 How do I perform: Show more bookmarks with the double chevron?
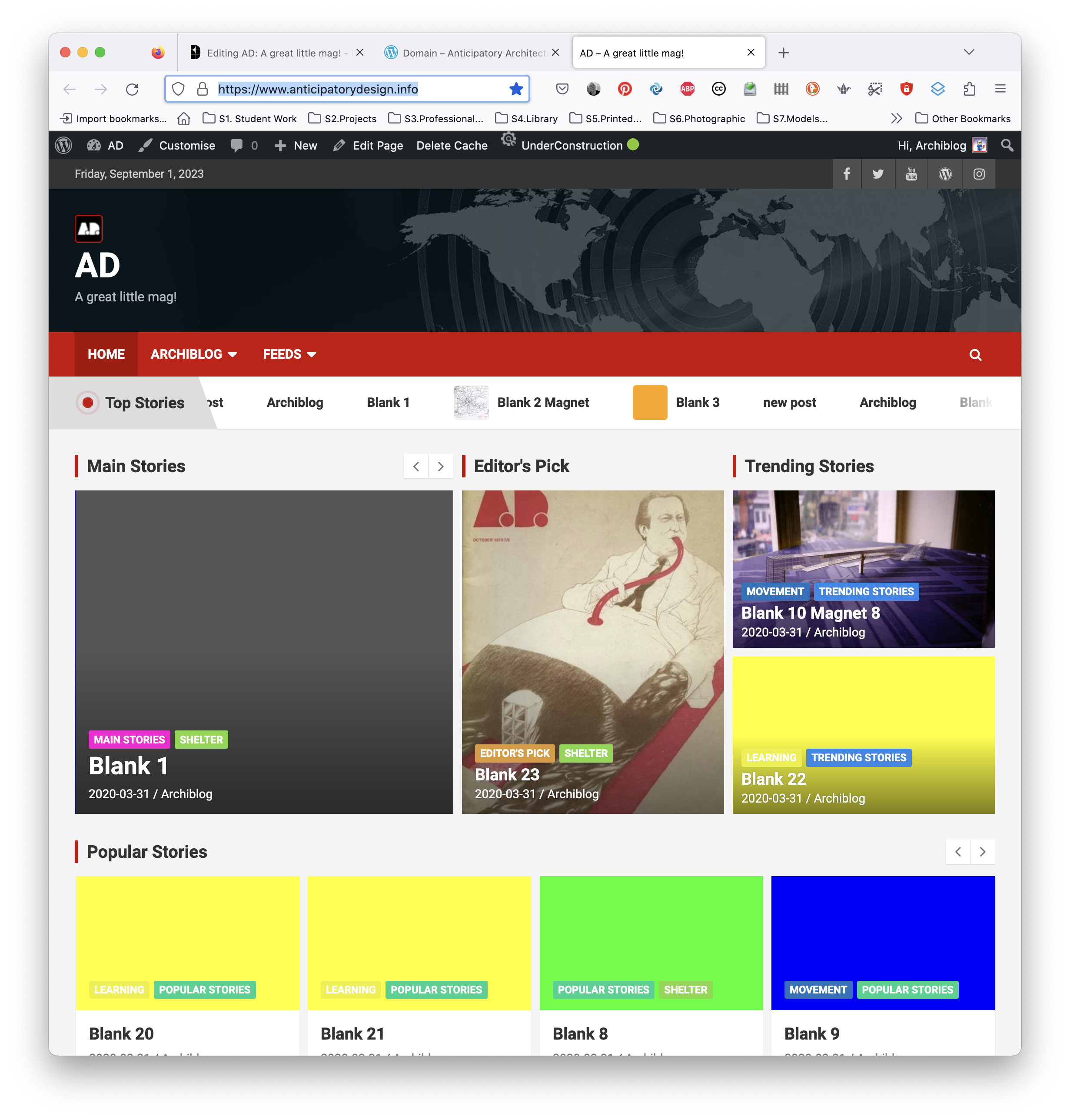[897, 119]
